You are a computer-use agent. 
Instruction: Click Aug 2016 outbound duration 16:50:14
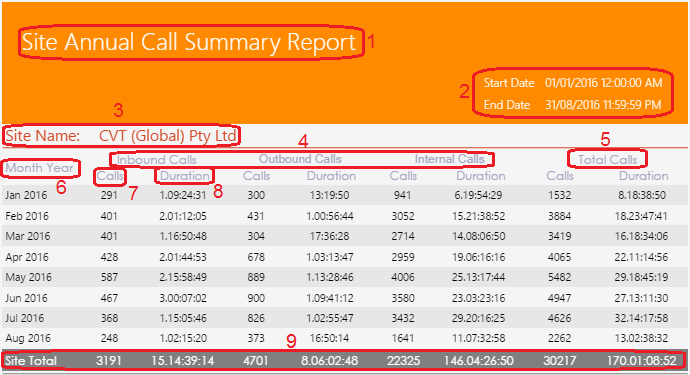(329, 338)
